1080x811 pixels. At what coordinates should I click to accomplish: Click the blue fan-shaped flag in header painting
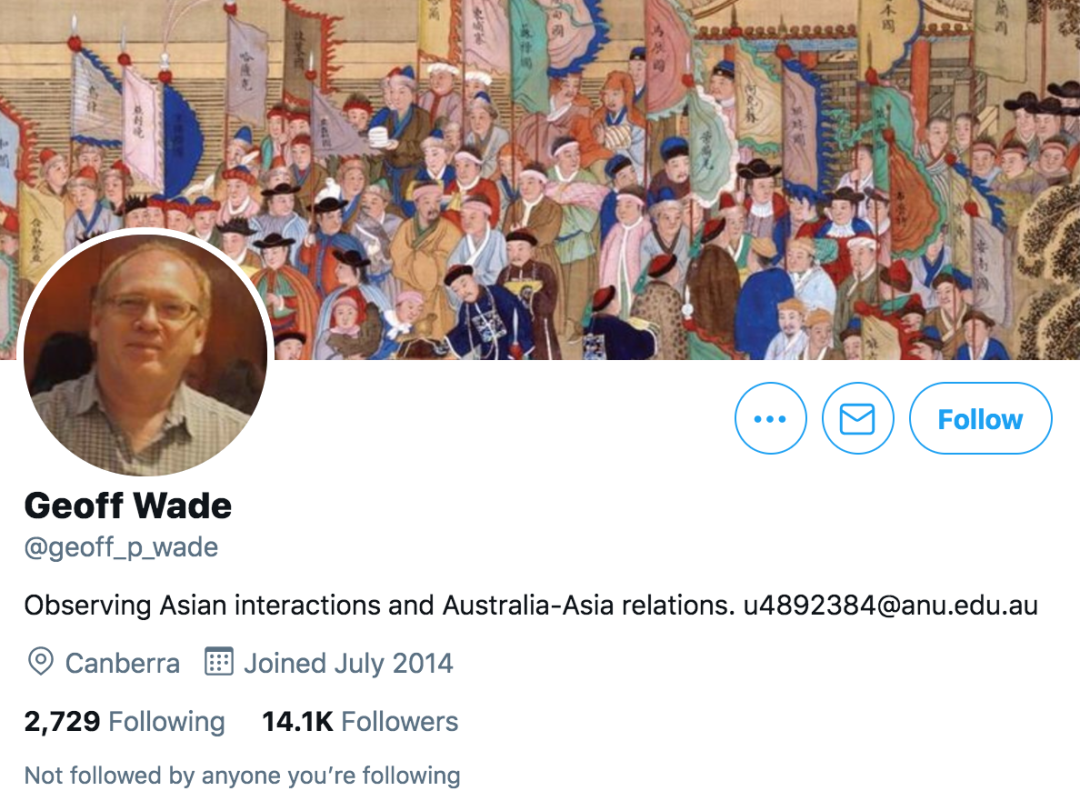point(182,141)
